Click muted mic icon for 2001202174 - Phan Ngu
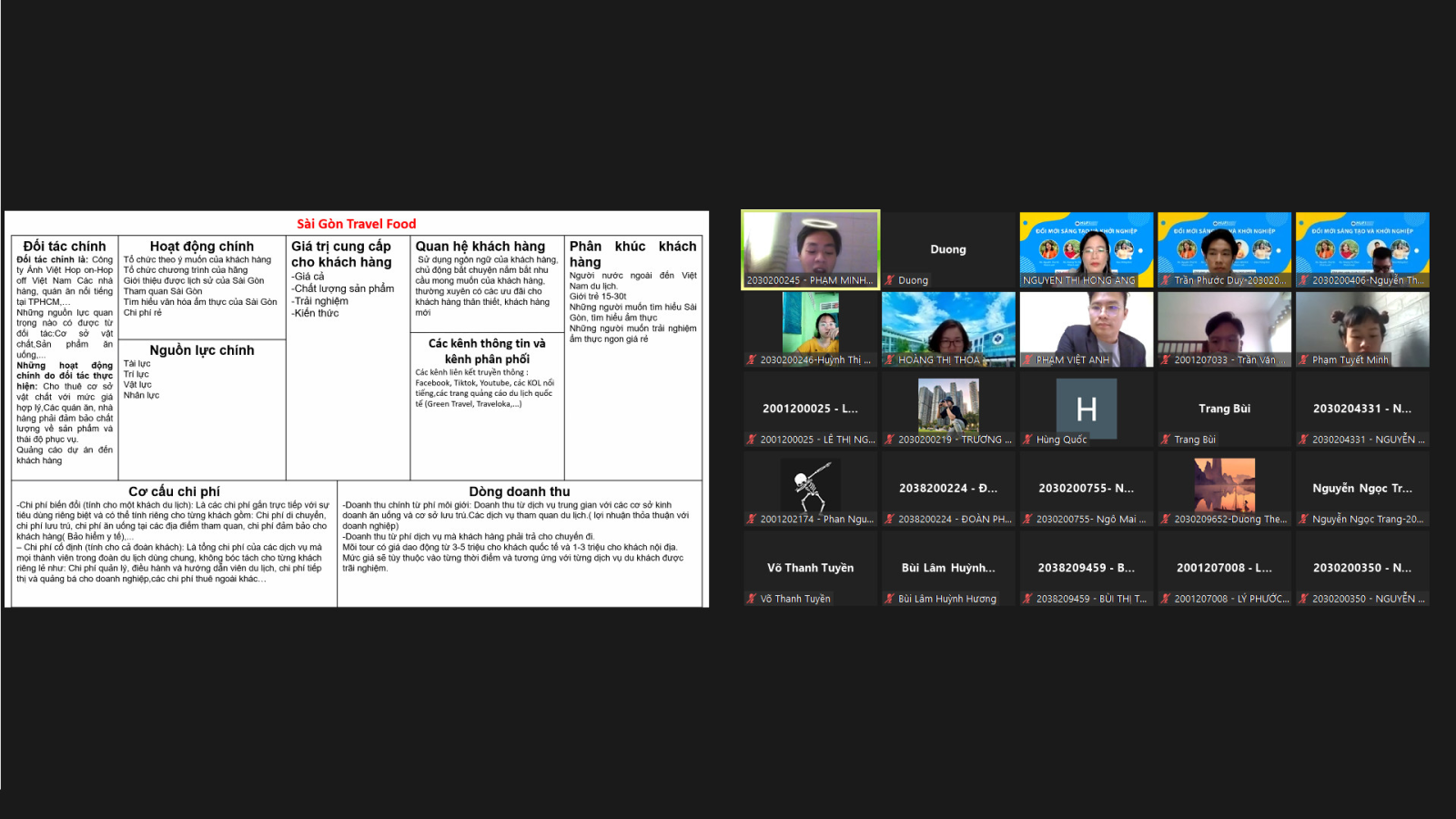Image resolution: width=1456 pixels, height=819 pixels. click(x=752, y=519)
